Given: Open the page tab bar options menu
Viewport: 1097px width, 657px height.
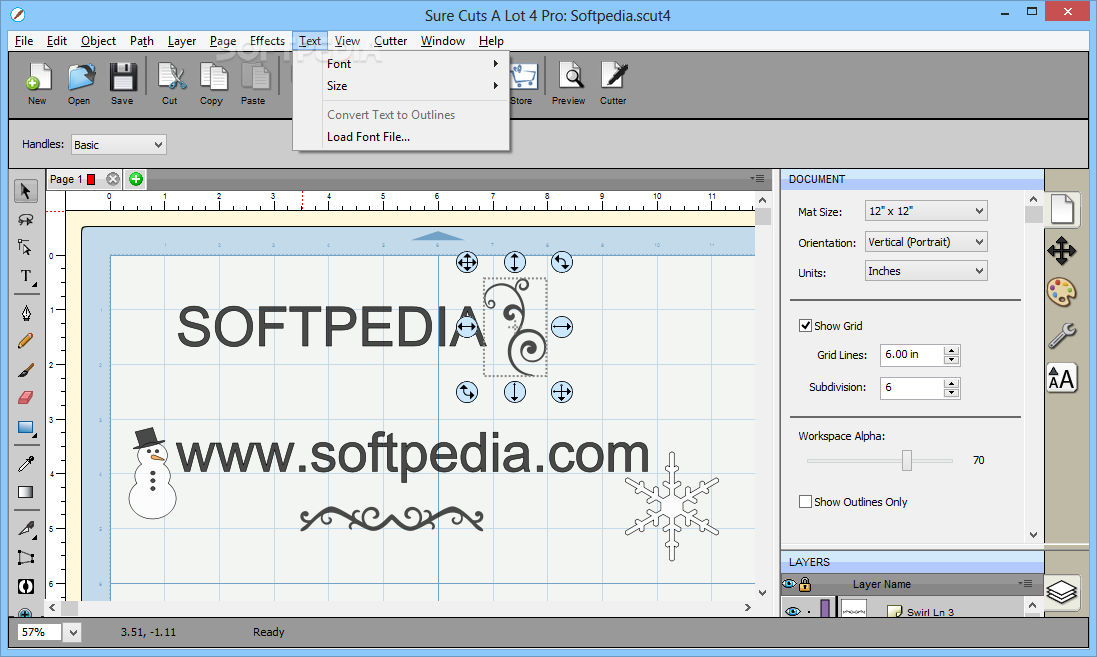Looking at the screenshot, I should coord(757,178).
